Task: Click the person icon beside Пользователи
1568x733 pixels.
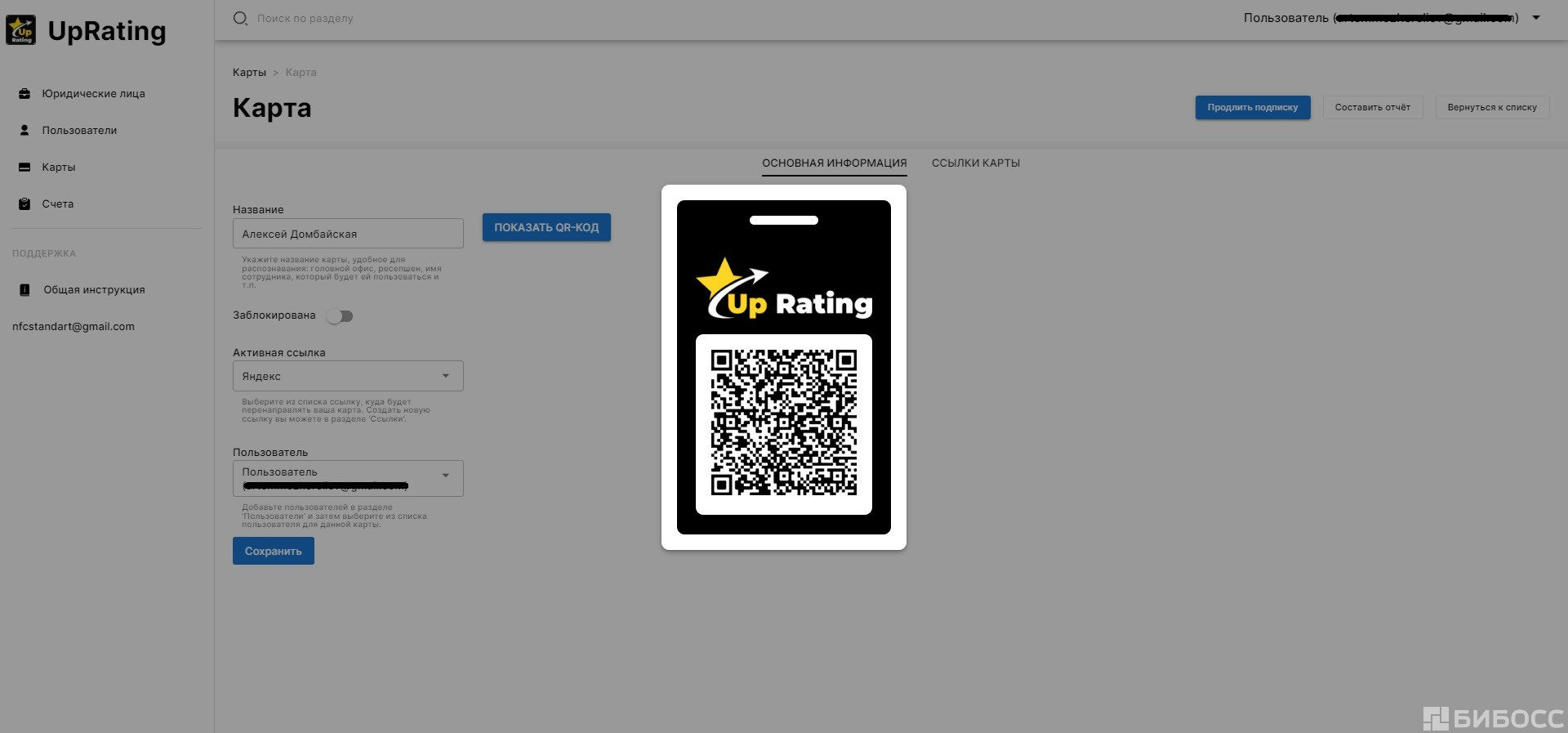Action: [24, 131]
